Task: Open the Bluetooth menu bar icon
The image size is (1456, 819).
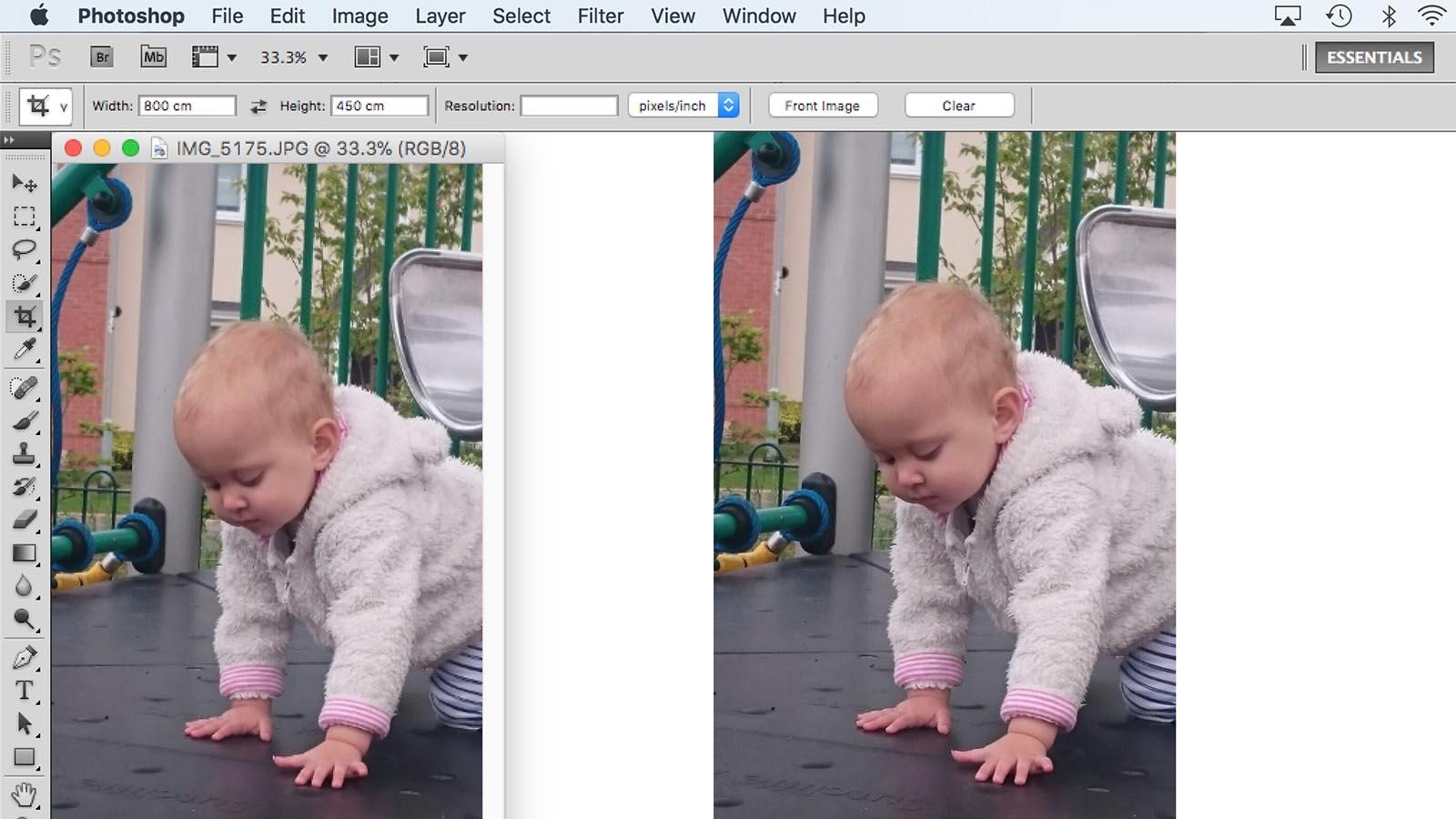Action: (1389, 15)
